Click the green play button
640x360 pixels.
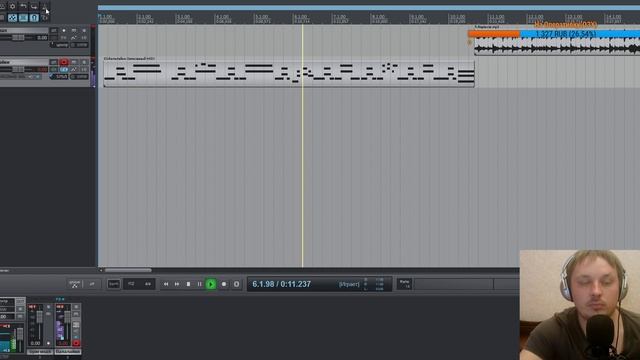tap(211, 284)
